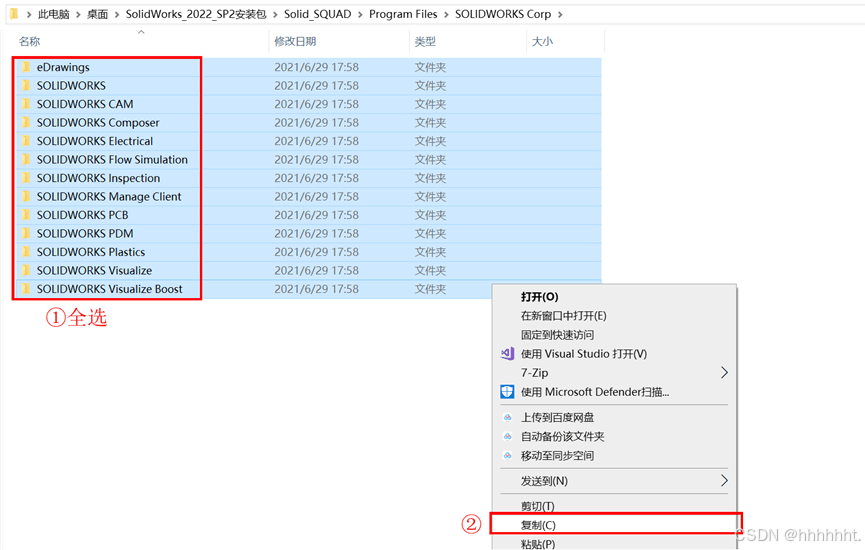Image resolution: width=865 pixels, height=550 pixels.
Task: Choose 固定到快速访问
Action: 557,335
